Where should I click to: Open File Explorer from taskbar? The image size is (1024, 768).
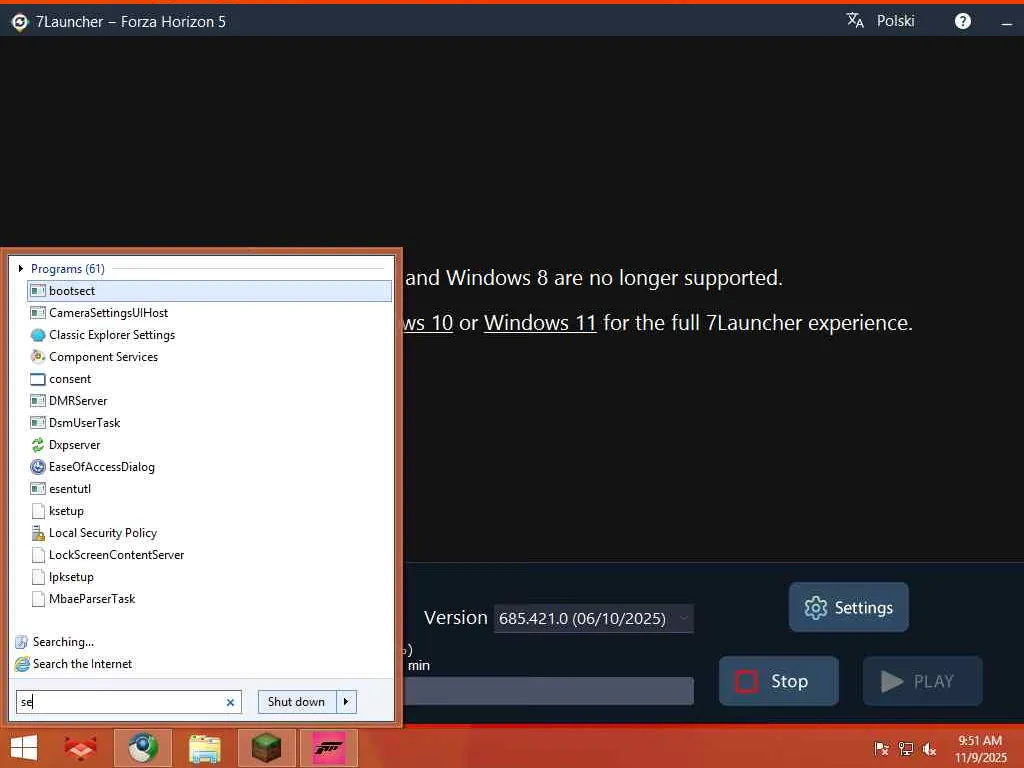(204, 748)
